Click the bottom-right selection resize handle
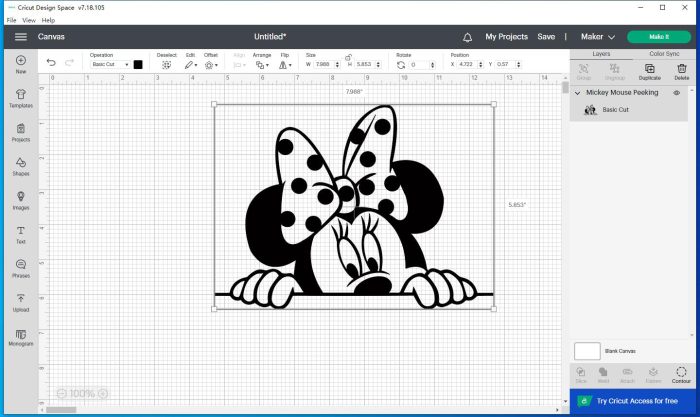The width and height of the screenshot is (700, 417). 494,309
